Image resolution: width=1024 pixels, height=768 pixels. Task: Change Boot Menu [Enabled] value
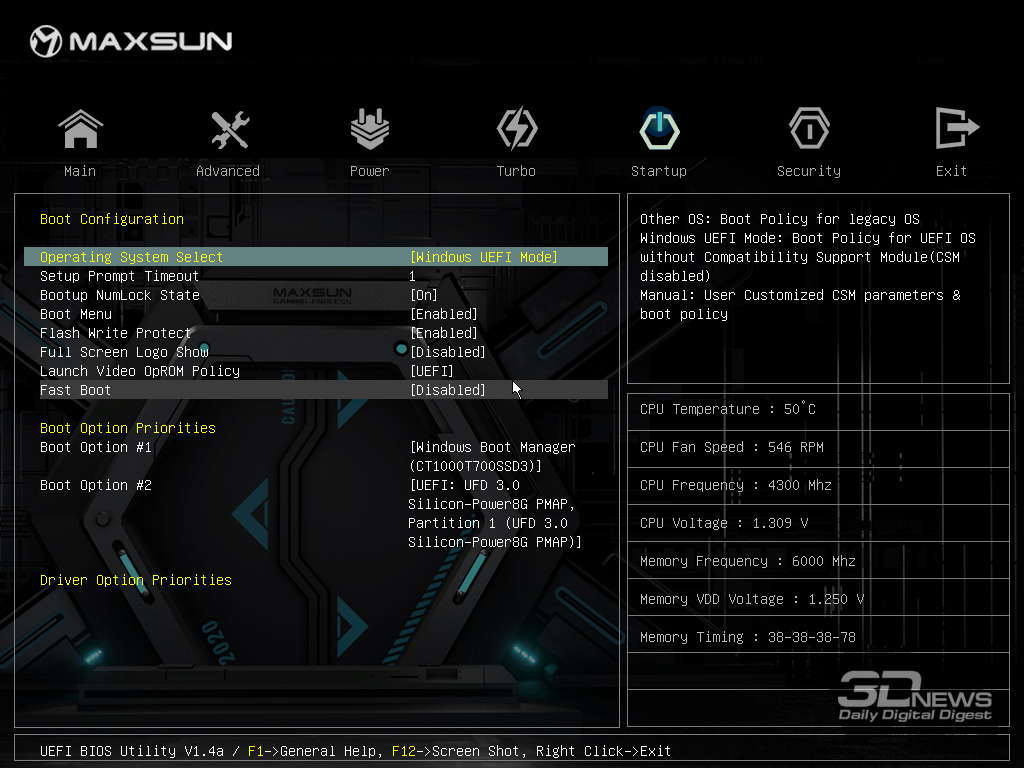(x=444, y=314)
